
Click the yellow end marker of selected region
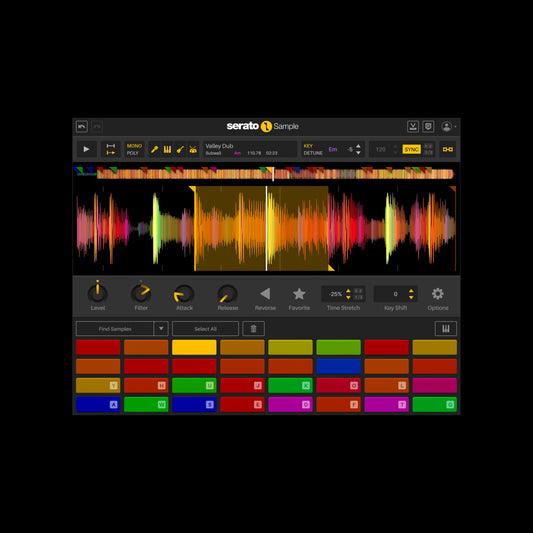click(x=331, y=268)
